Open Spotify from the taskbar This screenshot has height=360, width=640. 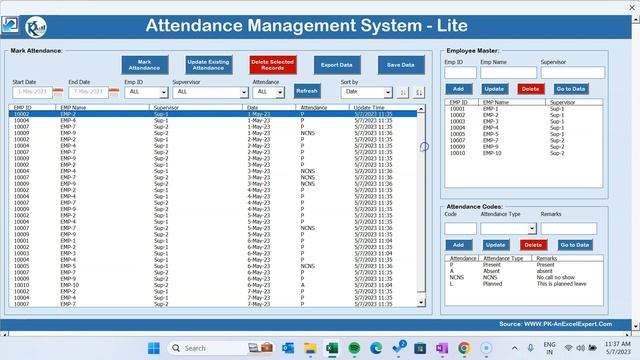click(x=354, y=348)
